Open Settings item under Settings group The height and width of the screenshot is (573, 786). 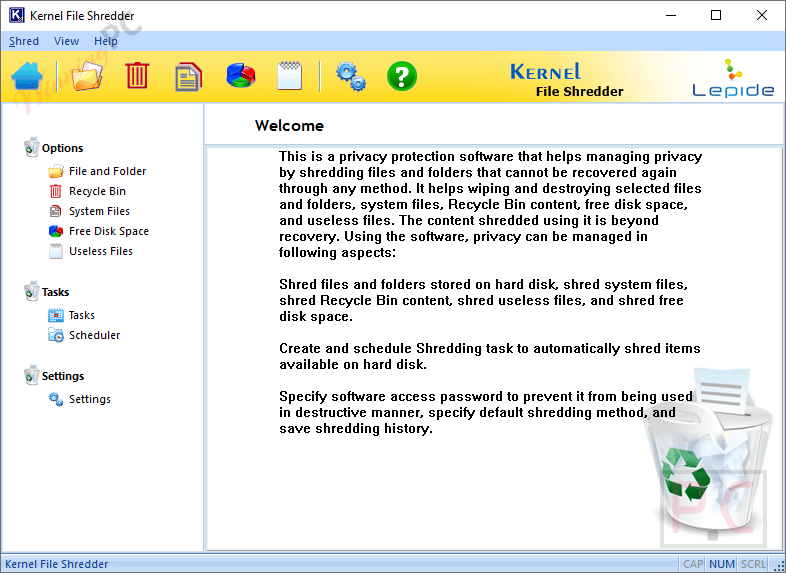(90, 399)
